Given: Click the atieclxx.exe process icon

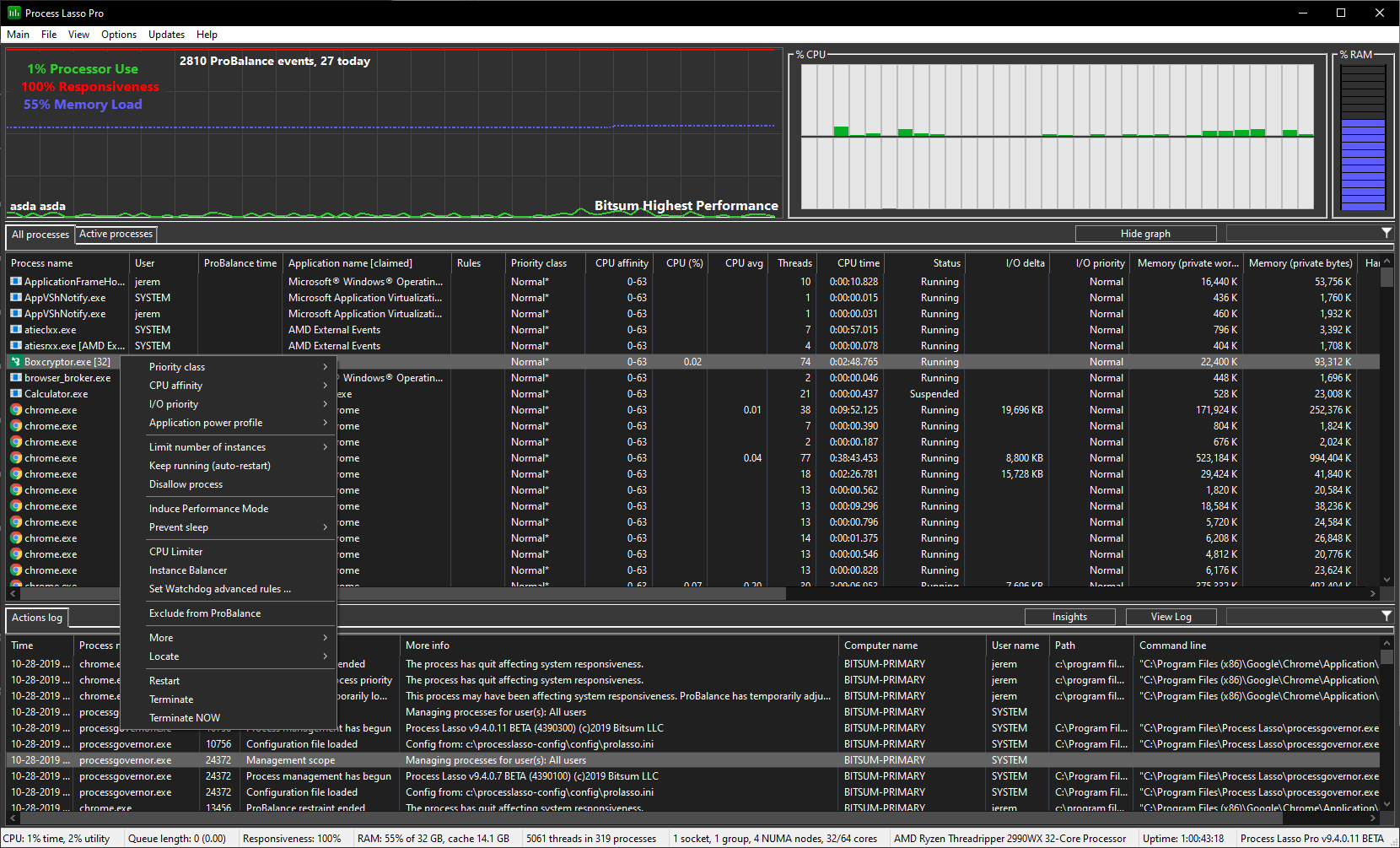Looking at the screenshot, I should 16,330.
